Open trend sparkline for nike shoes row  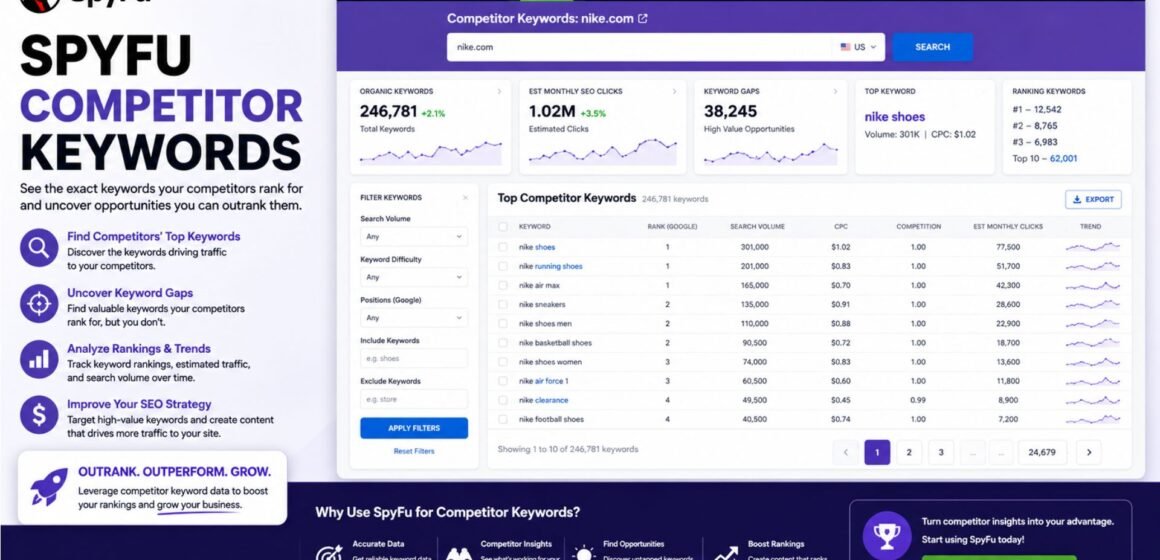pyautogui.click(x=1093, y=246)
